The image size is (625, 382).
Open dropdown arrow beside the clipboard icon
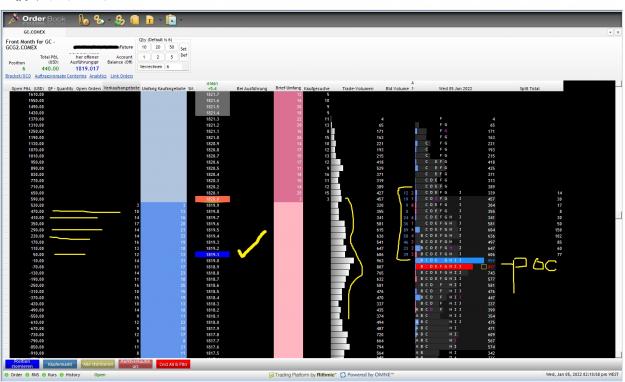click(x=181, y=20)
